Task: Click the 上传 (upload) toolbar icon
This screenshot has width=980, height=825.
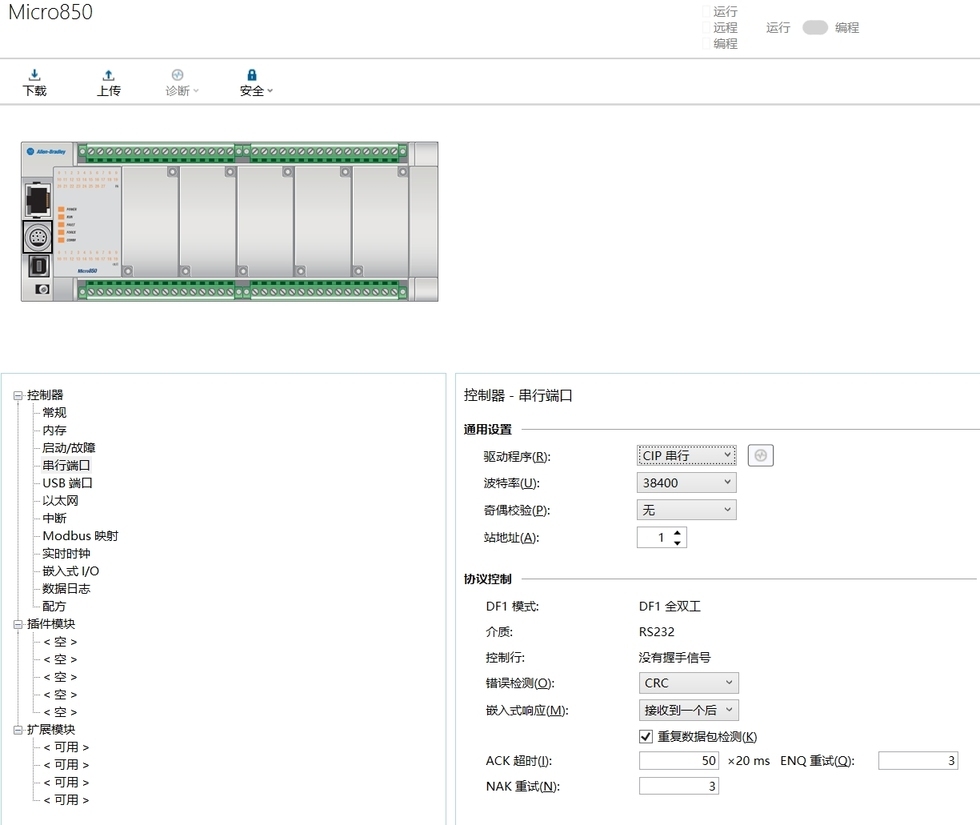Action: point(108,83)
